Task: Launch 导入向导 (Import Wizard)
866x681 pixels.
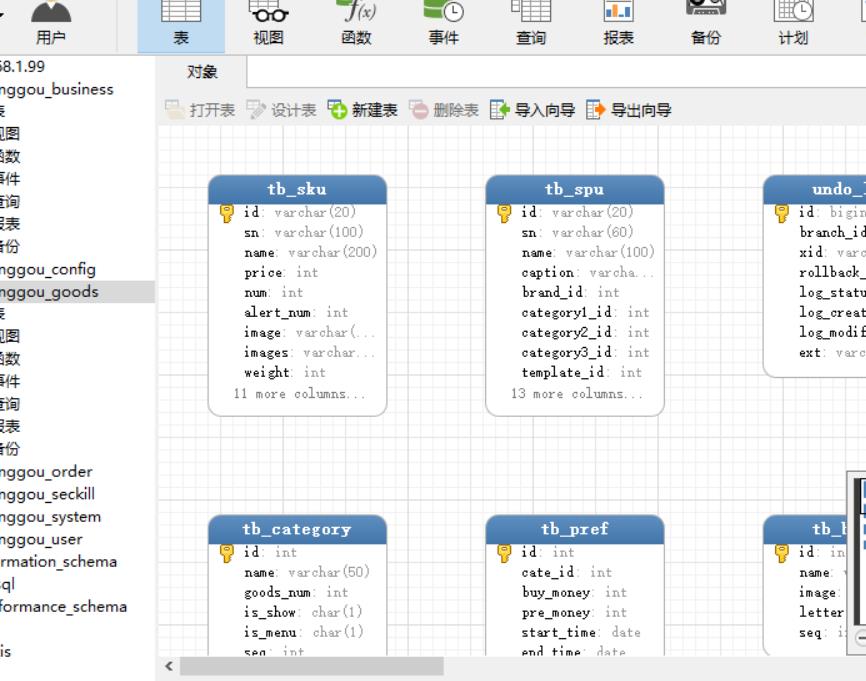Action: point(532,110)
